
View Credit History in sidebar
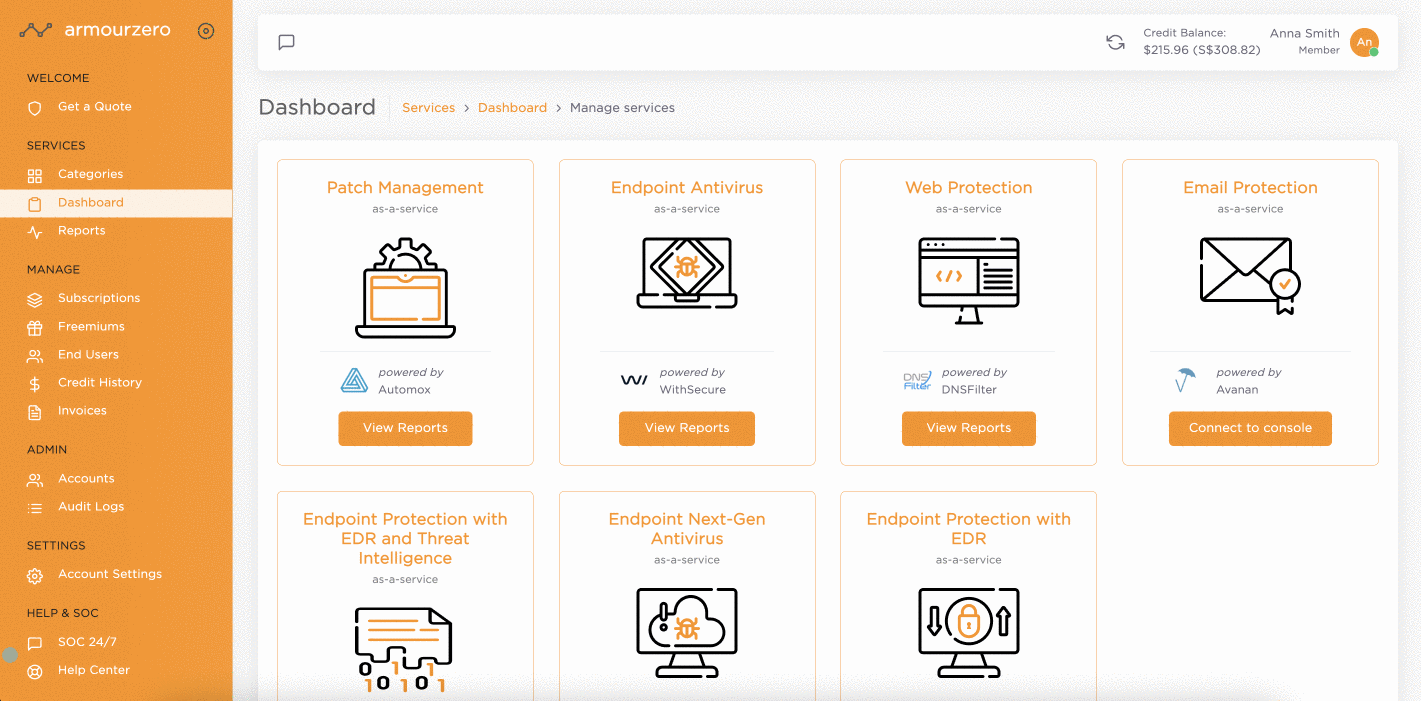(x=100, y=382)
